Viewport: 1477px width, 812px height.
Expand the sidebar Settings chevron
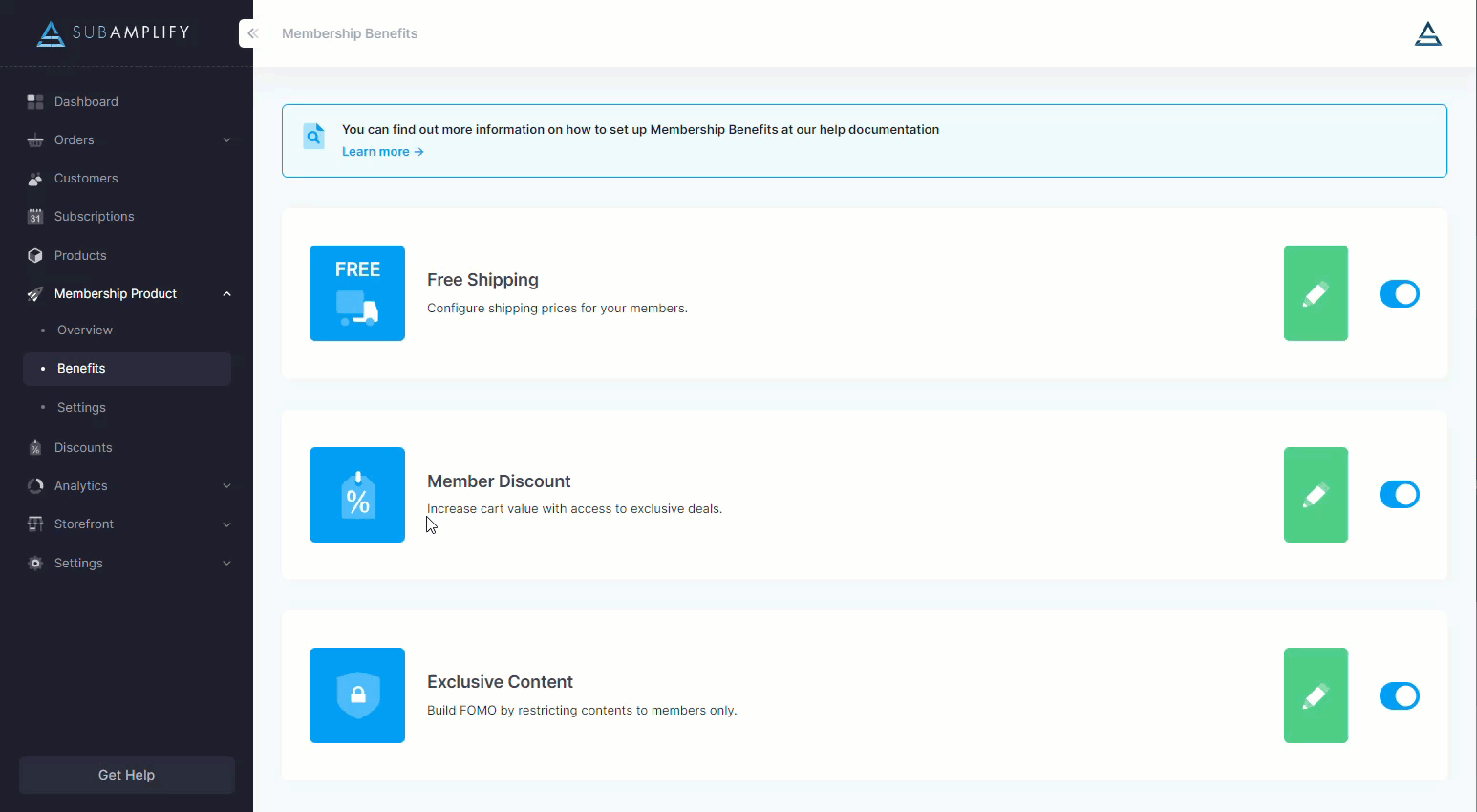click(x=227, y=564)
